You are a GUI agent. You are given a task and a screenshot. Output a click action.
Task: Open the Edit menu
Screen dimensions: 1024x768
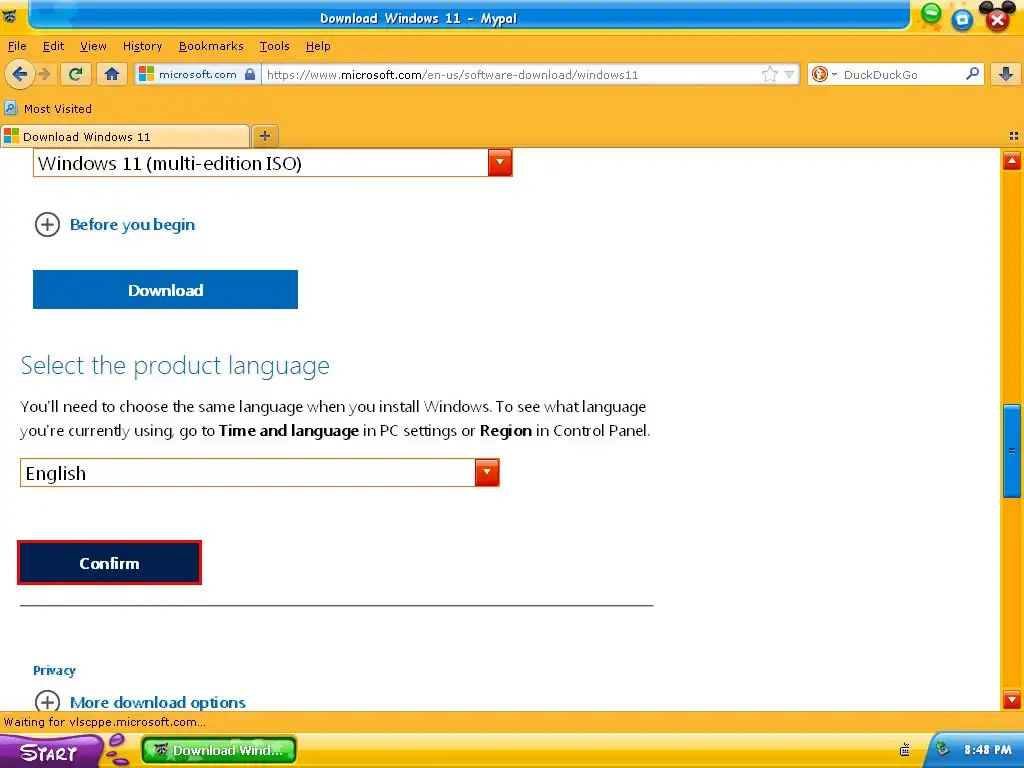pos(54,46)
